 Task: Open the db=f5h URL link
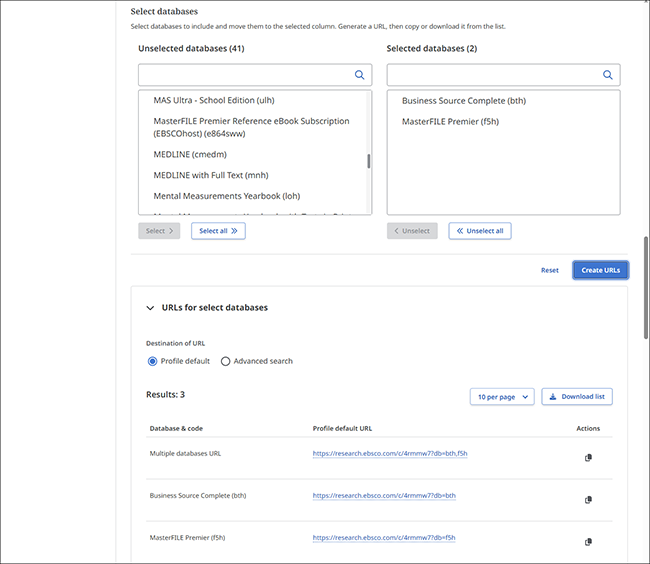(384, 537)
